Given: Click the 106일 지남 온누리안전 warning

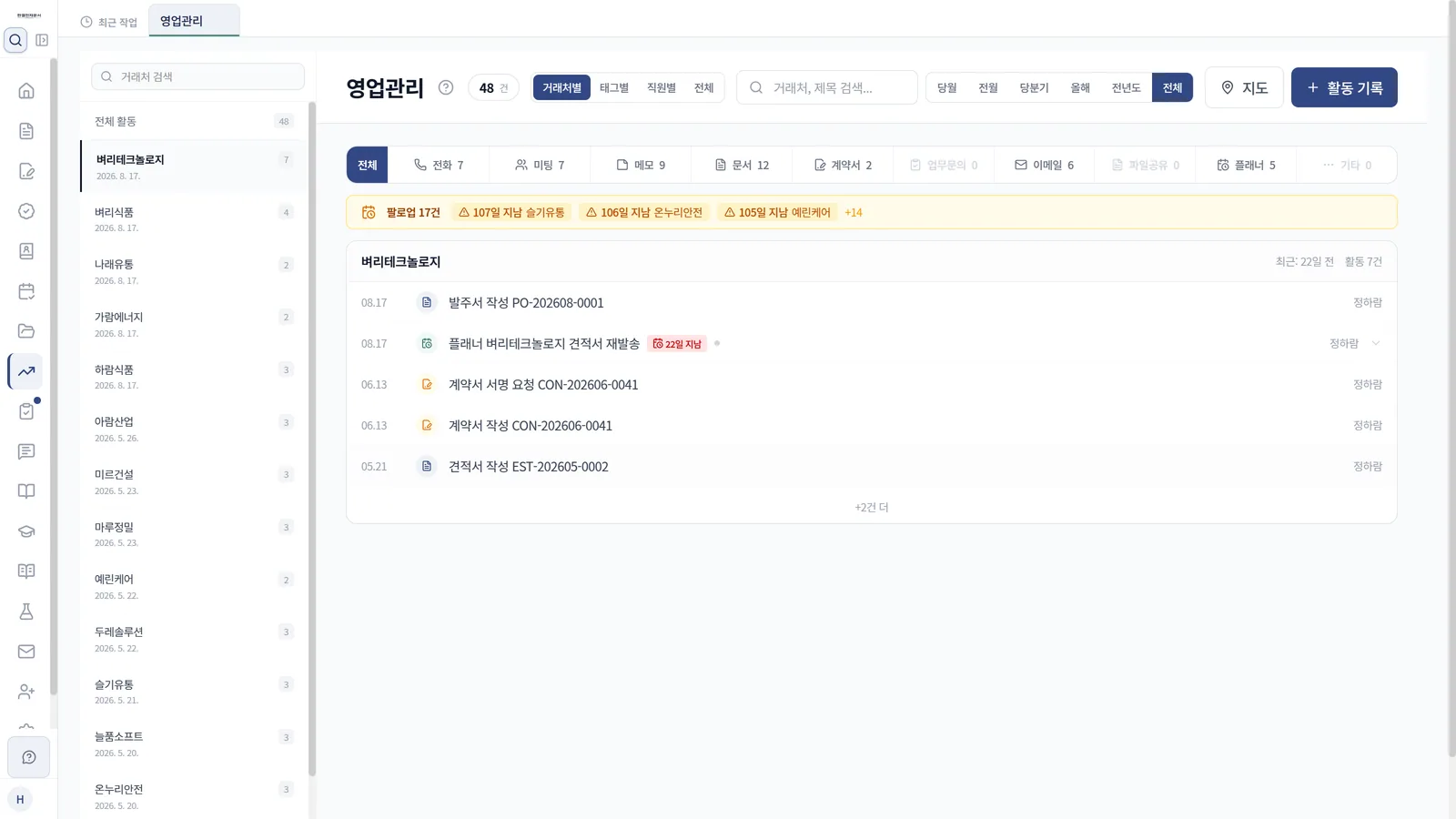Looking at the screenshot, I should pyautogui.click(x=644, y=212).
